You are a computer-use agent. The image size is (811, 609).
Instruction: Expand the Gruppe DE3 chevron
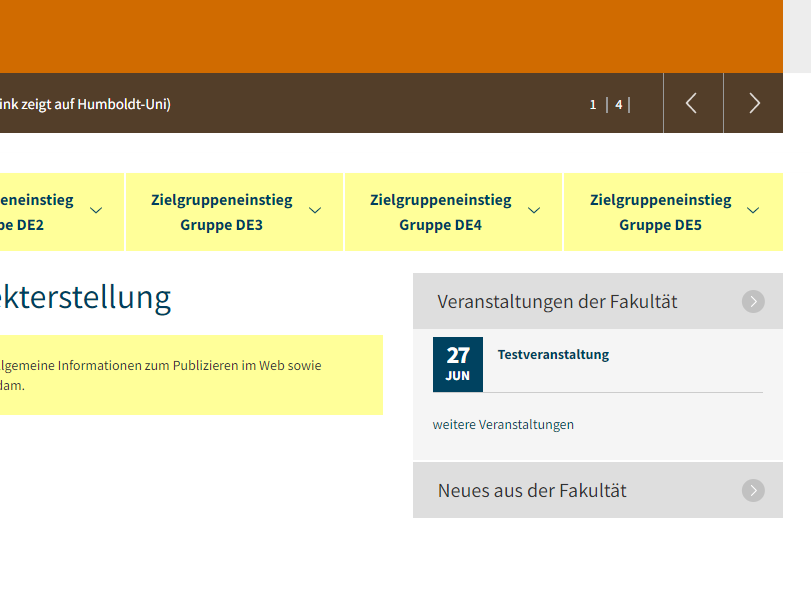tap(315, 210)
